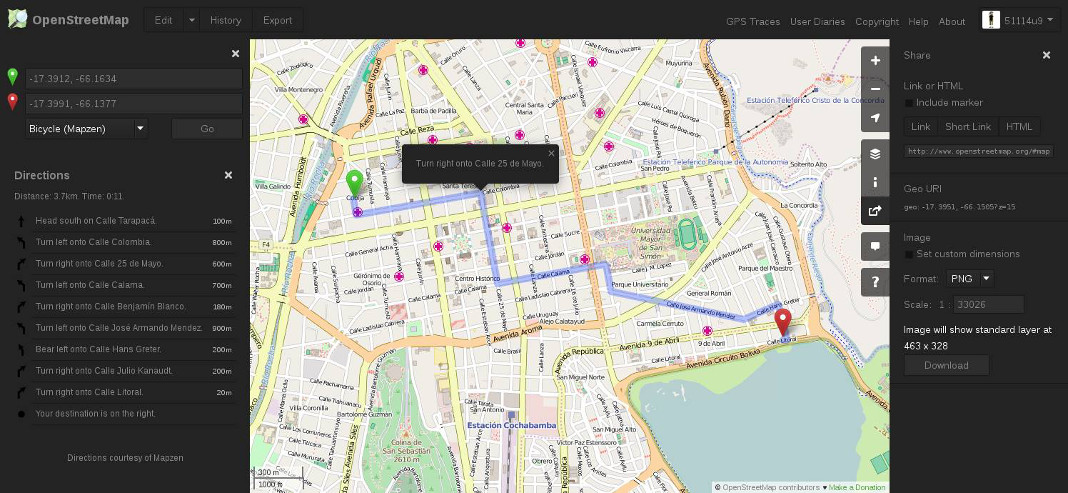Open the Query features question mark tool

point(875,282)
